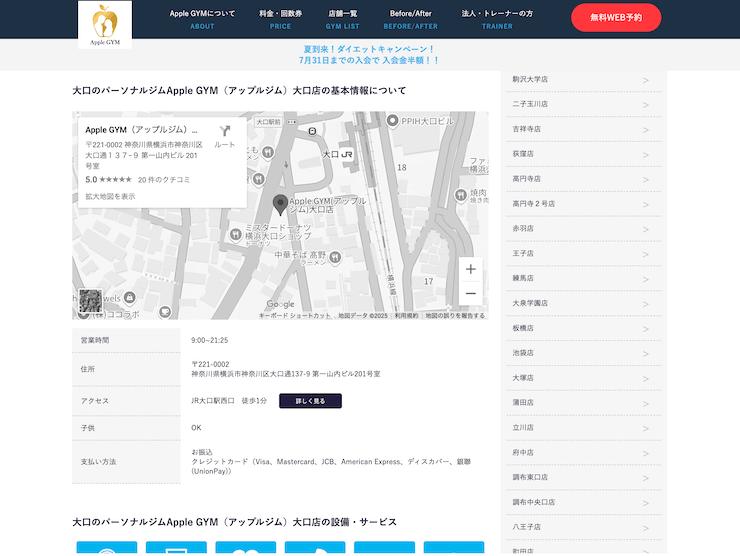The height and width of the screenshot is (556, 740).
Task: Expand the 大泉学園店 chevron arrow
Action: [646, 304]
